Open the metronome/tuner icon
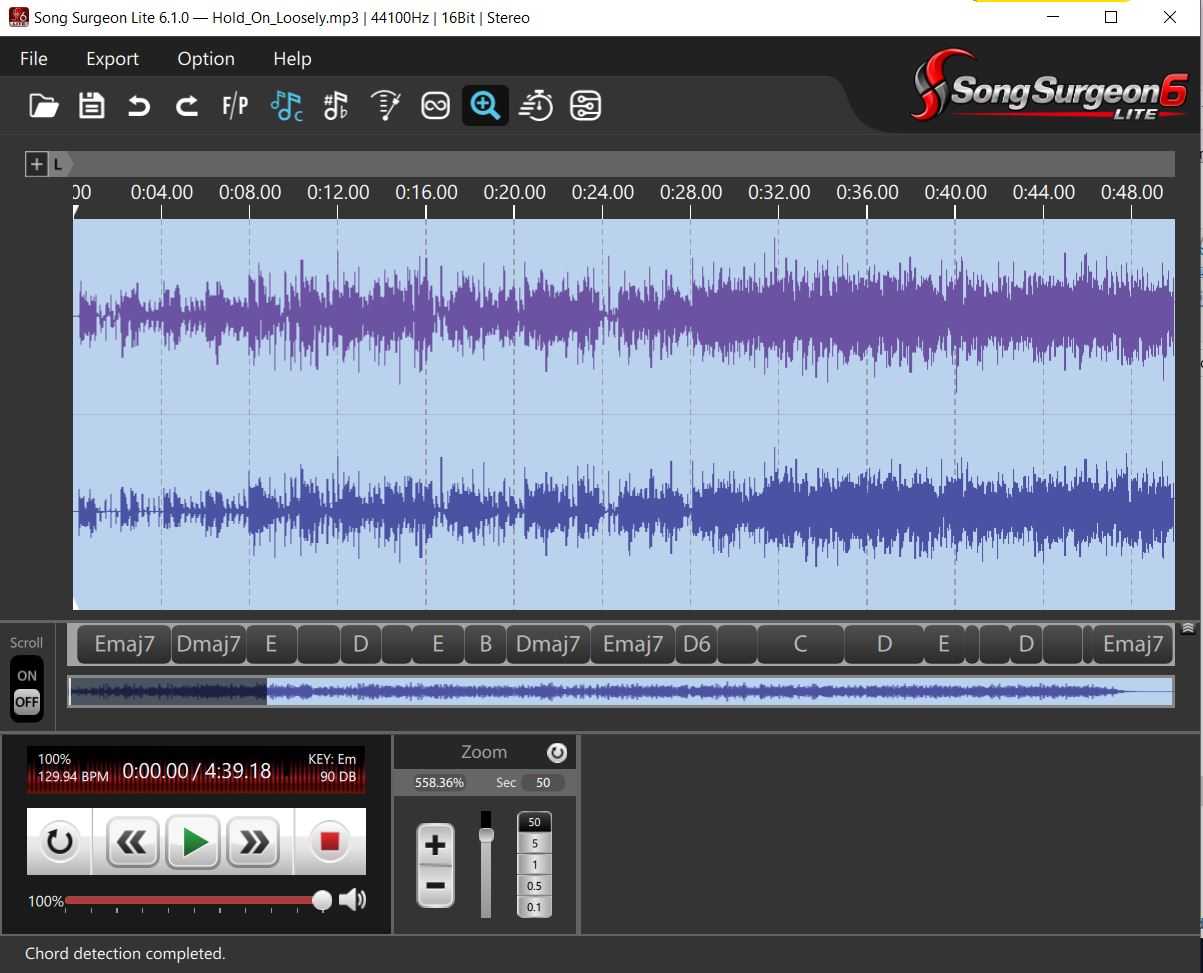 386,105
